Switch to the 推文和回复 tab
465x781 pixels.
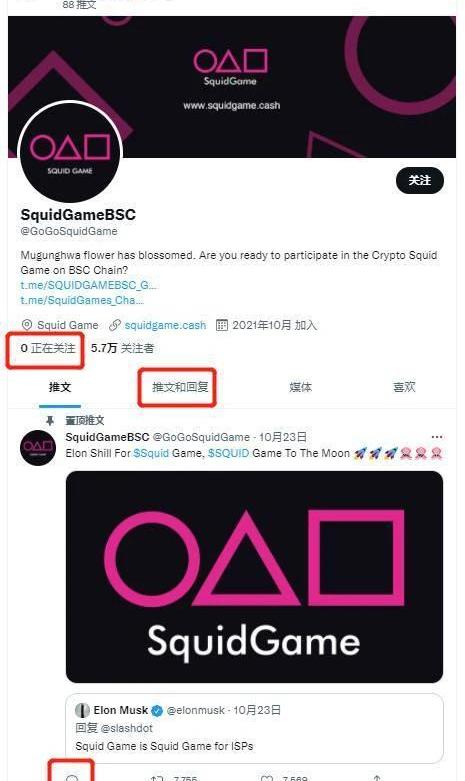pos(180,387)
